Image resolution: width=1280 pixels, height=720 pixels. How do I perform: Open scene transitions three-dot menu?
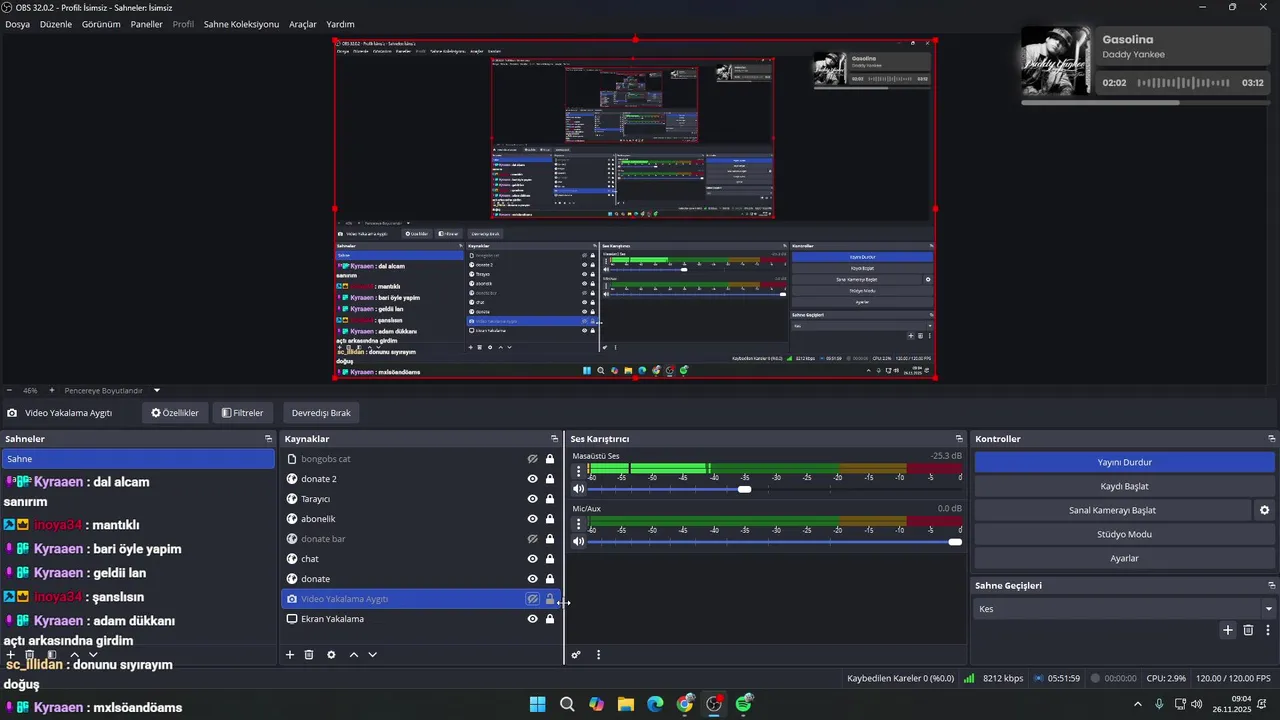tap(1268, 630)
